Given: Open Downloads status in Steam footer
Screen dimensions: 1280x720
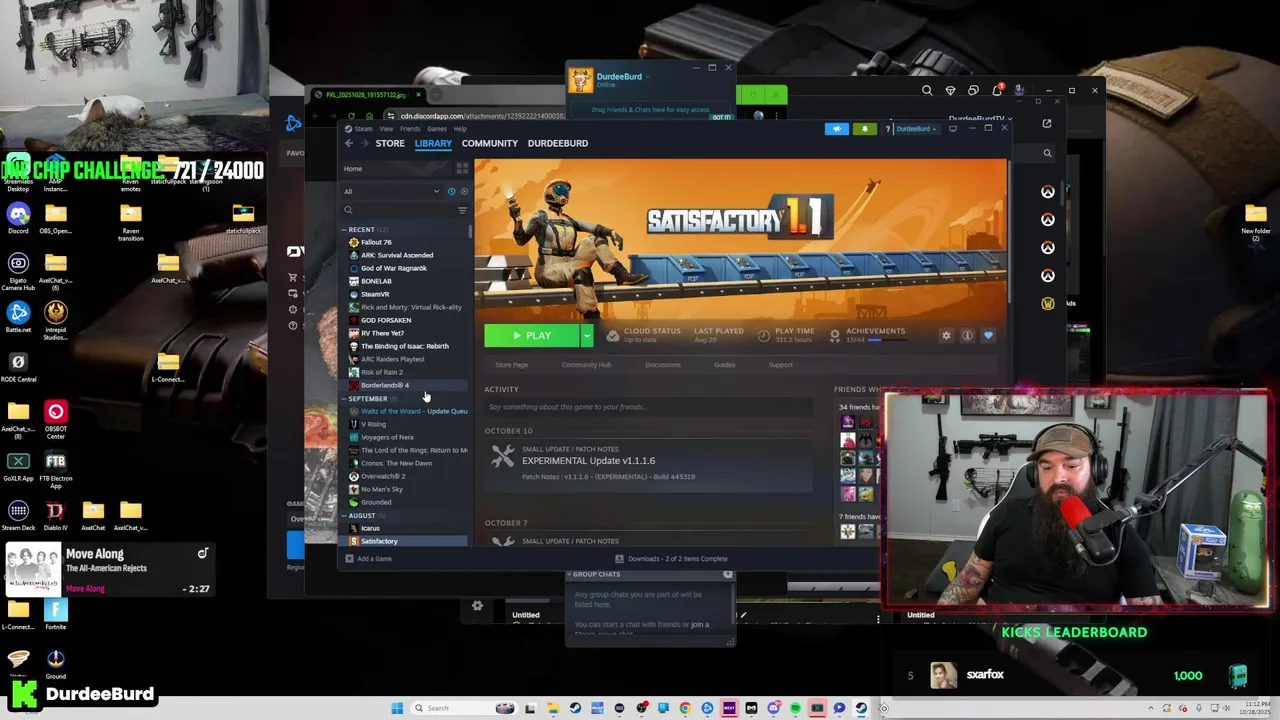Looking at the screenshot, I should [x=672, y=558].
